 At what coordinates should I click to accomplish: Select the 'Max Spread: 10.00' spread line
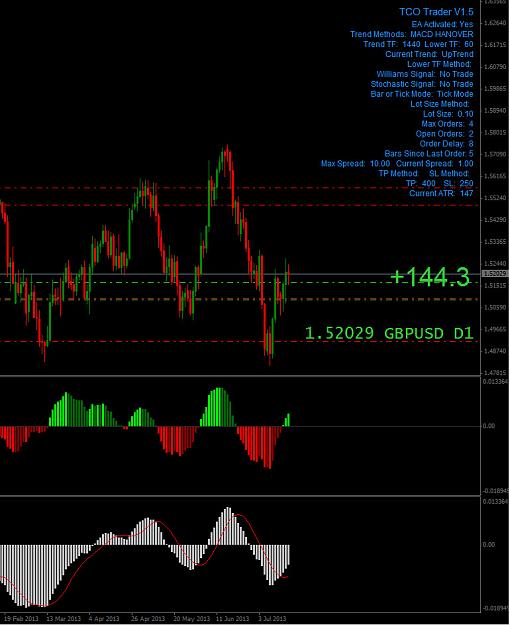click(x=397, y=163)
